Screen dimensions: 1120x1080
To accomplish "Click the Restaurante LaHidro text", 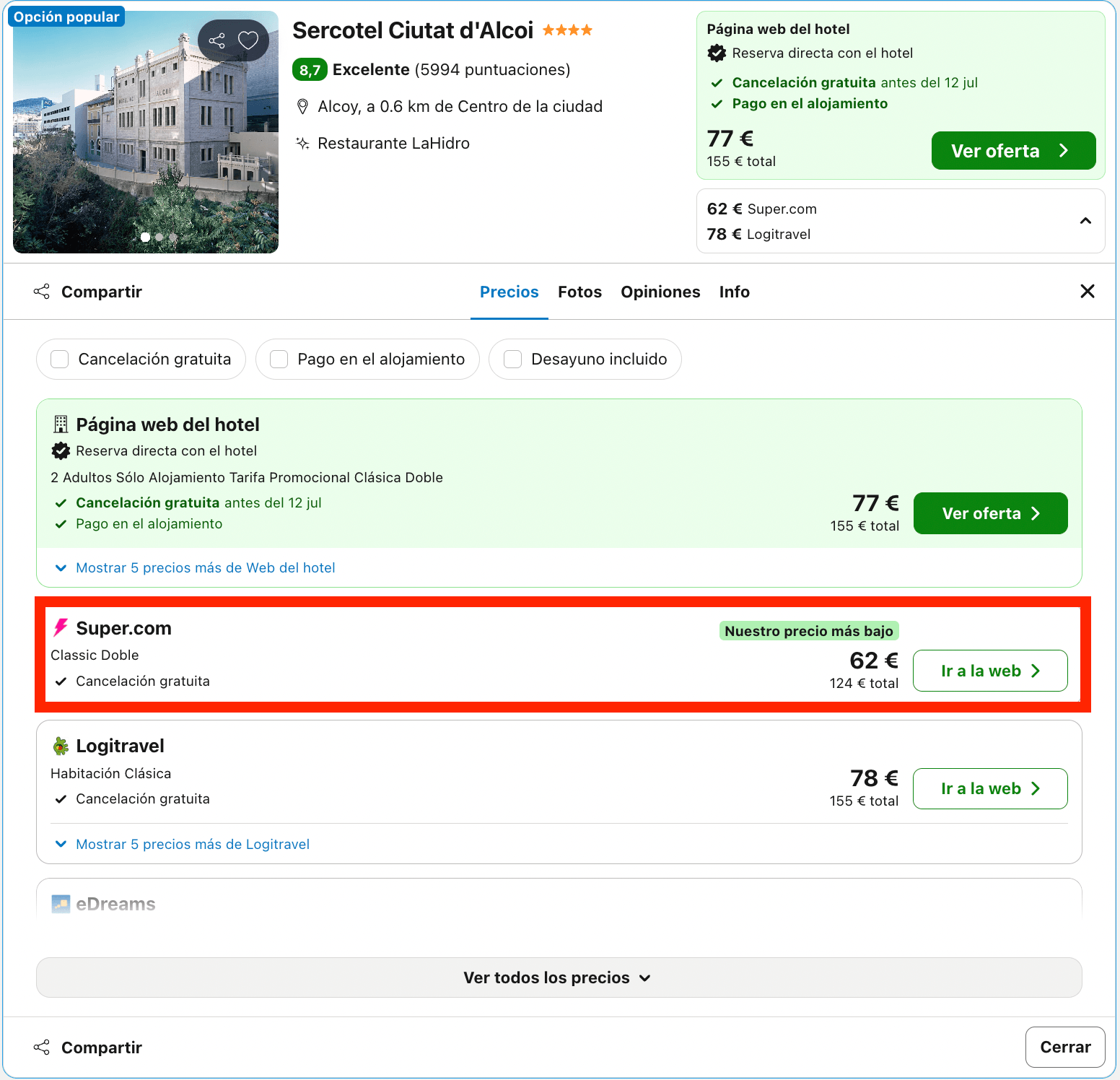I will [393, 143].
